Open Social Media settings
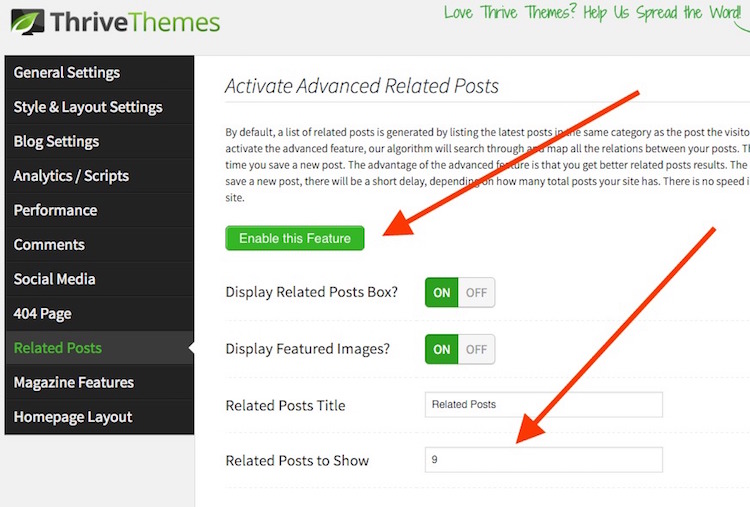The height and width of the screenshot is (507, 750). coord(54,279)
